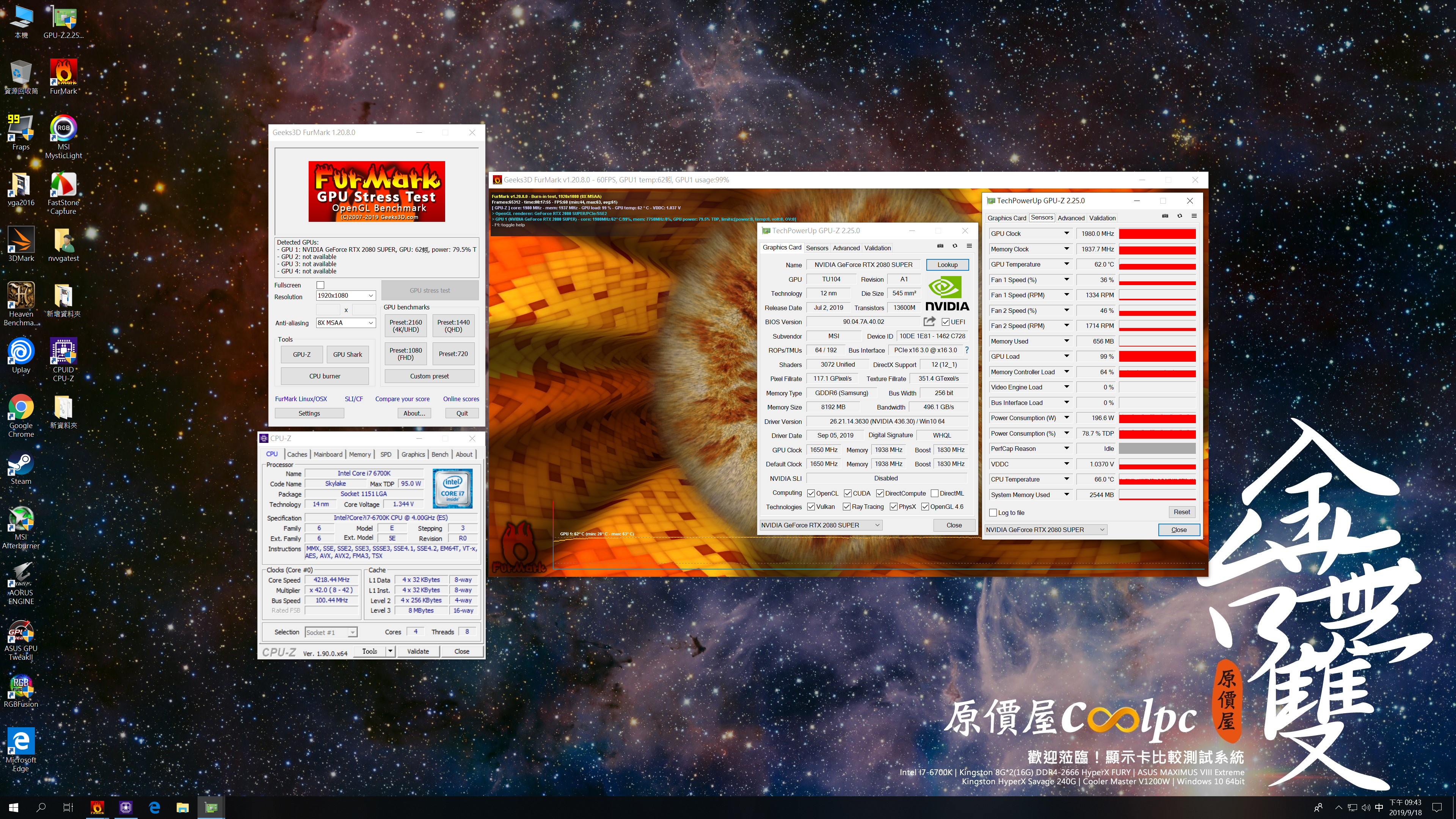Open Validation tab in GPU-Z Graphics Card window
1456x819 pixels.
[x=877, y=248]
